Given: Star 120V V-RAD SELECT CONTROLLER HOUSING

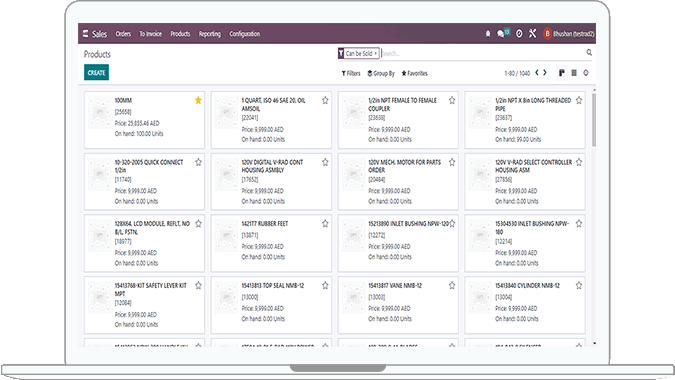Looking at the screenshot, I should tap(579, 162).
